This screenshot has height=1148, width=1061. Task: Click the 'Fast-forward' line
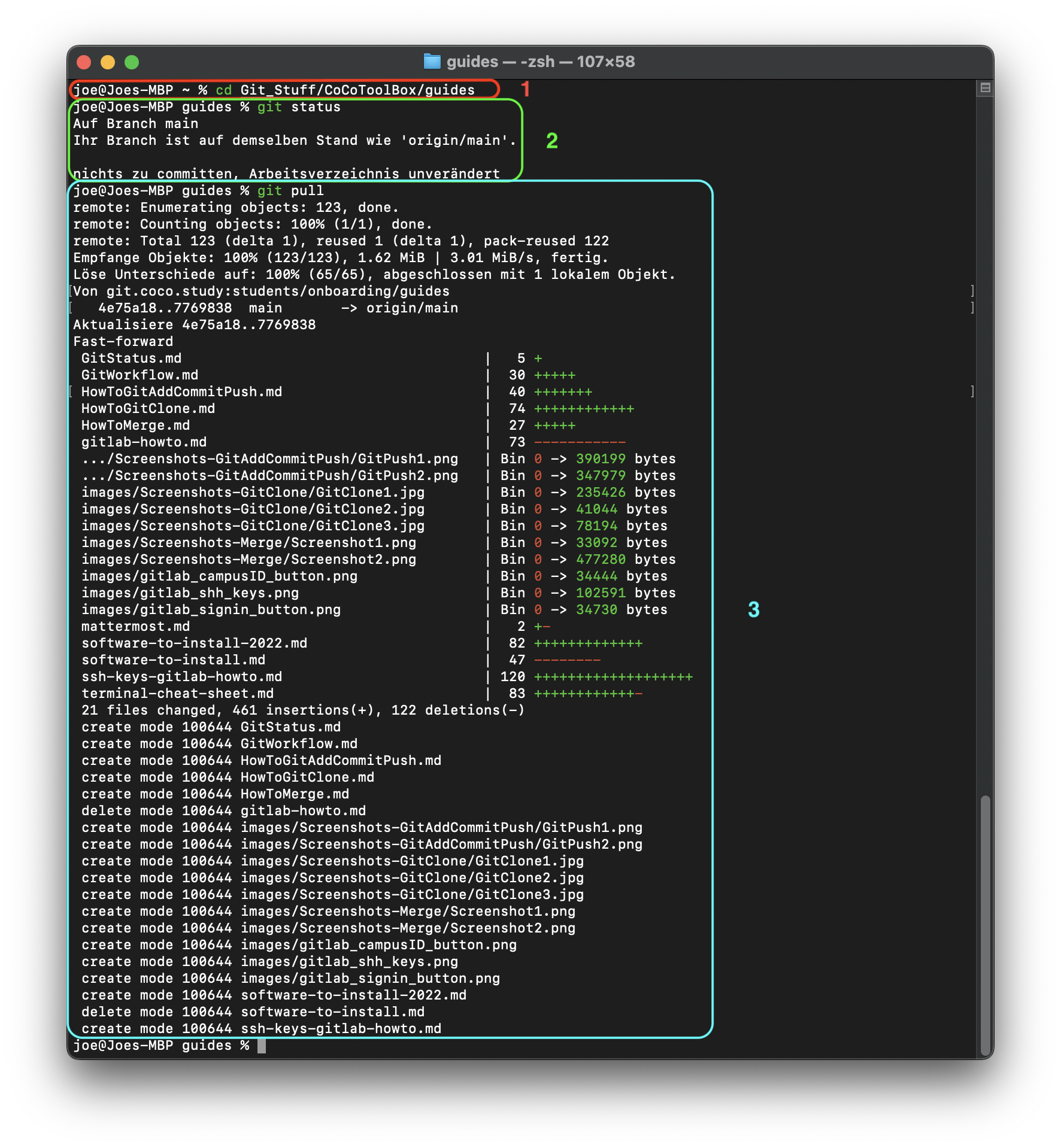click(123, 341)
